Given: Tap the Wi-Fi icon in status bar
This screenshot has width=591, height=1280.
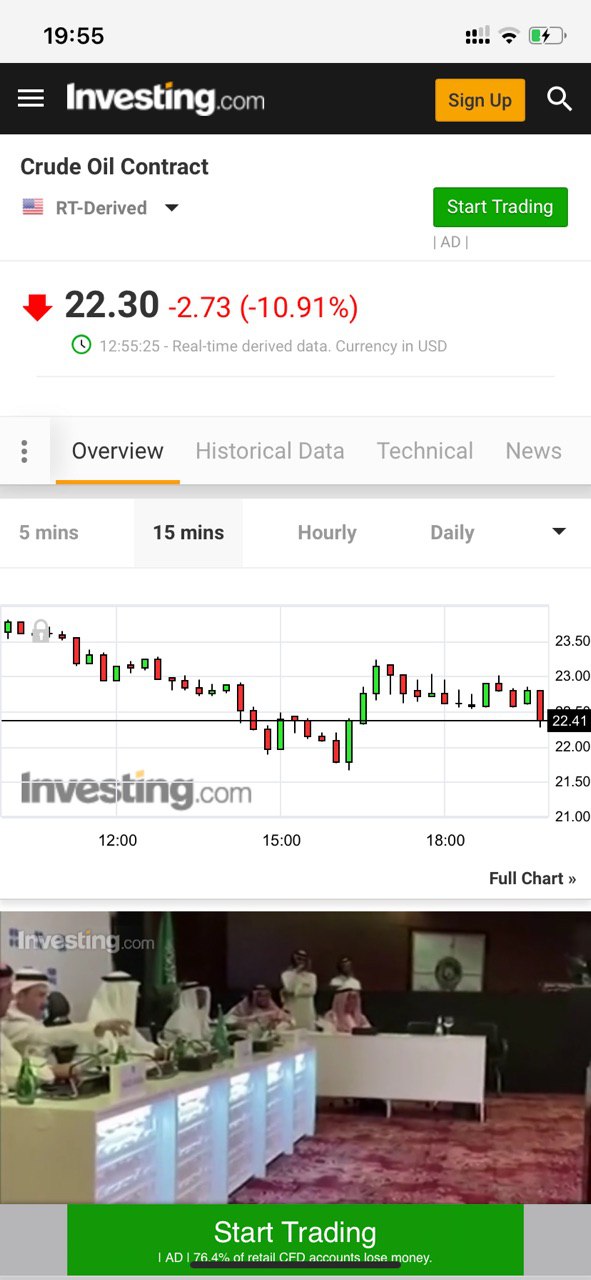Looking at the screenshot, I should 509,36.
